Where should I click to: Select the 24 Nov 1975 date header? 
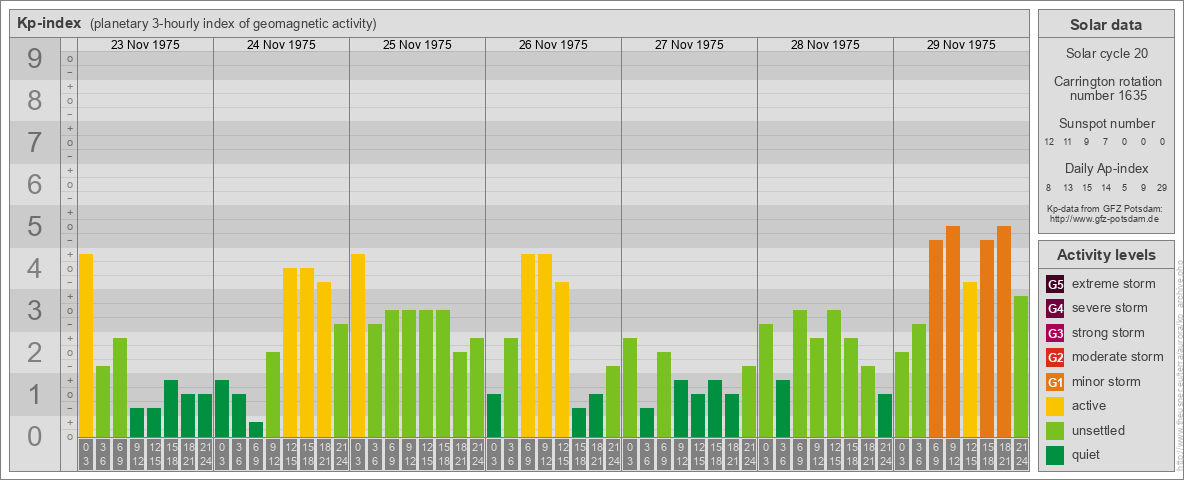click(281, 45)
